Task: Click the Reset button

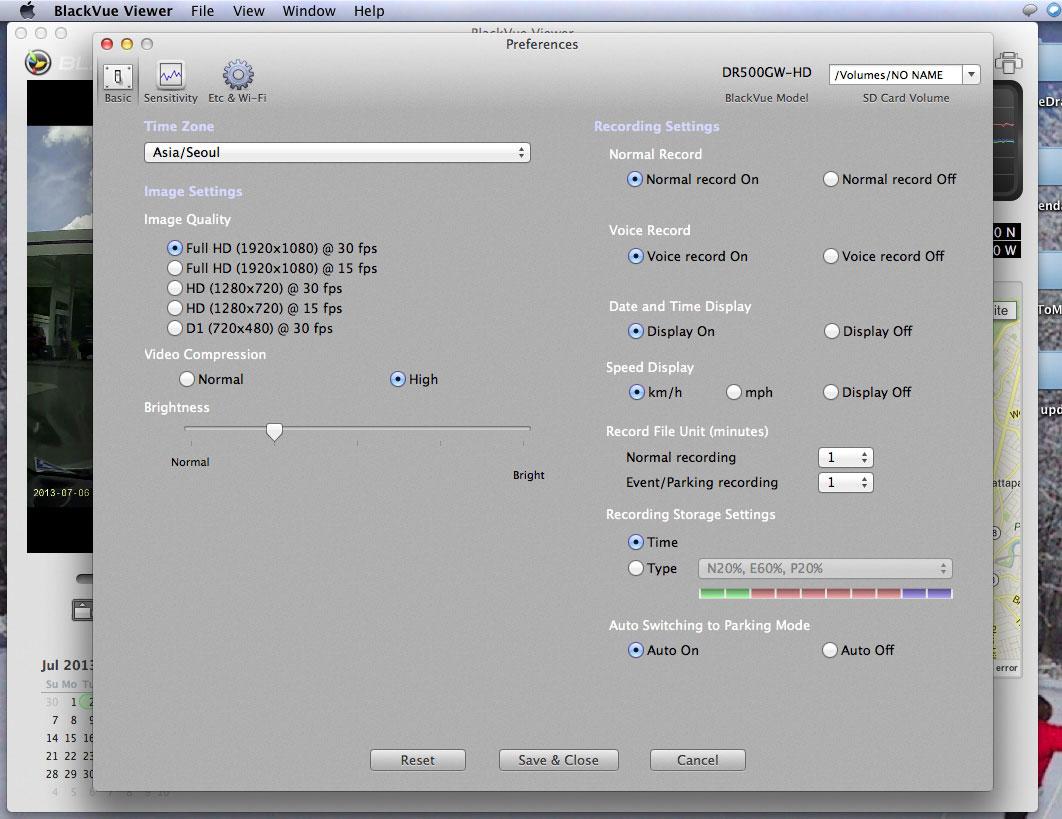Action: [x=418, y=760]
